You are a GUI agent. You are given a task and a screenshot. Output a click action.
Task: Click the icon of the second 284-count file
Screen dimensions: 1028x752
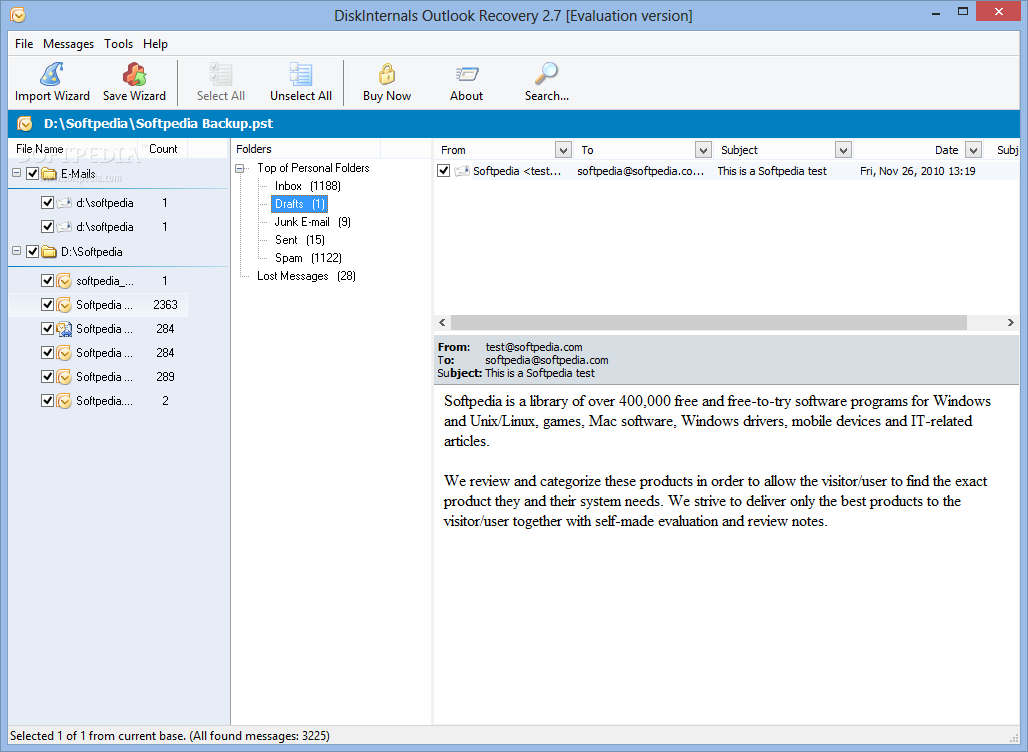point(64,353)
